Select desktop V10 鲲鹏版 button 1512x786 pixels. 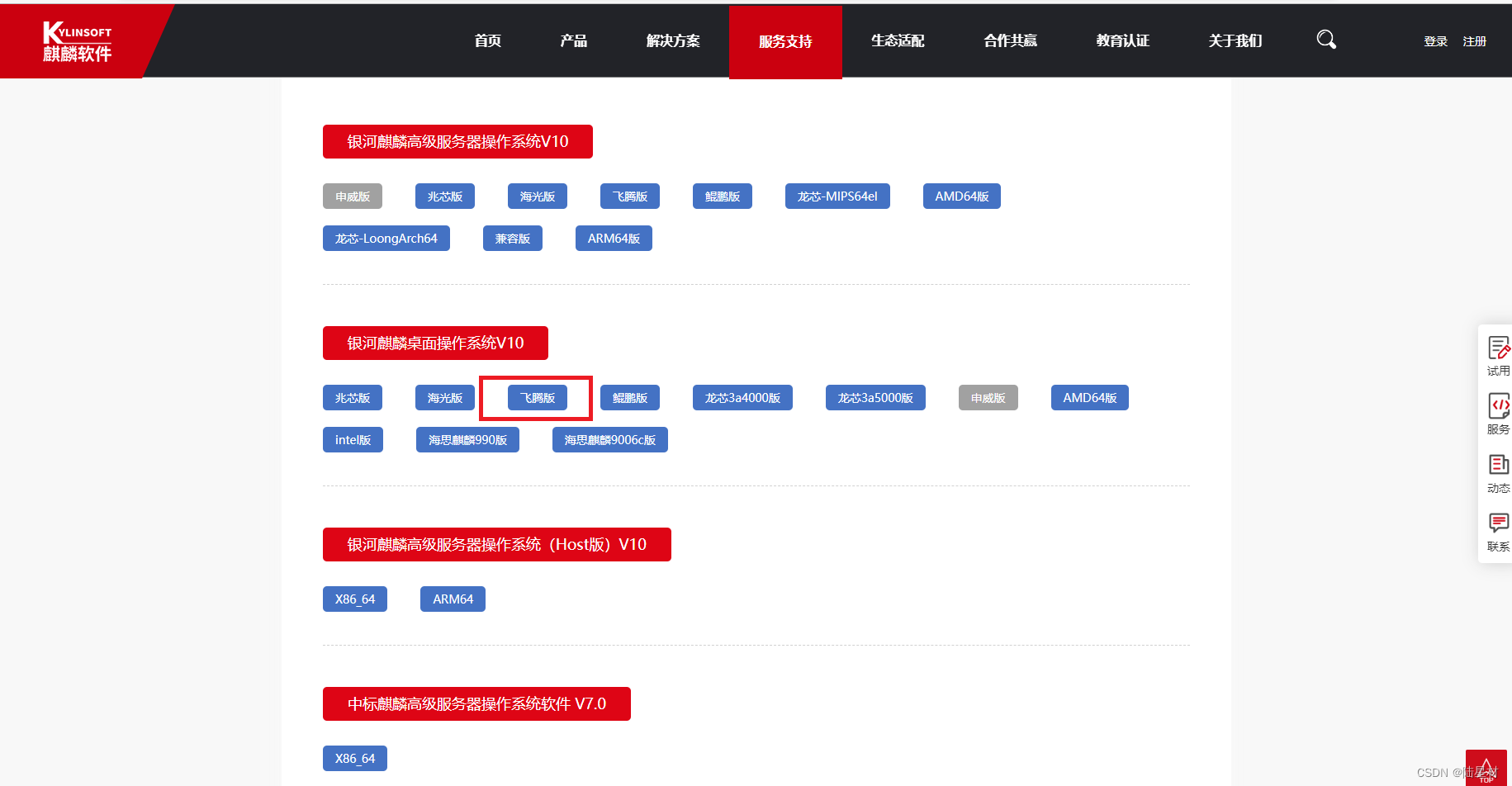630,398
